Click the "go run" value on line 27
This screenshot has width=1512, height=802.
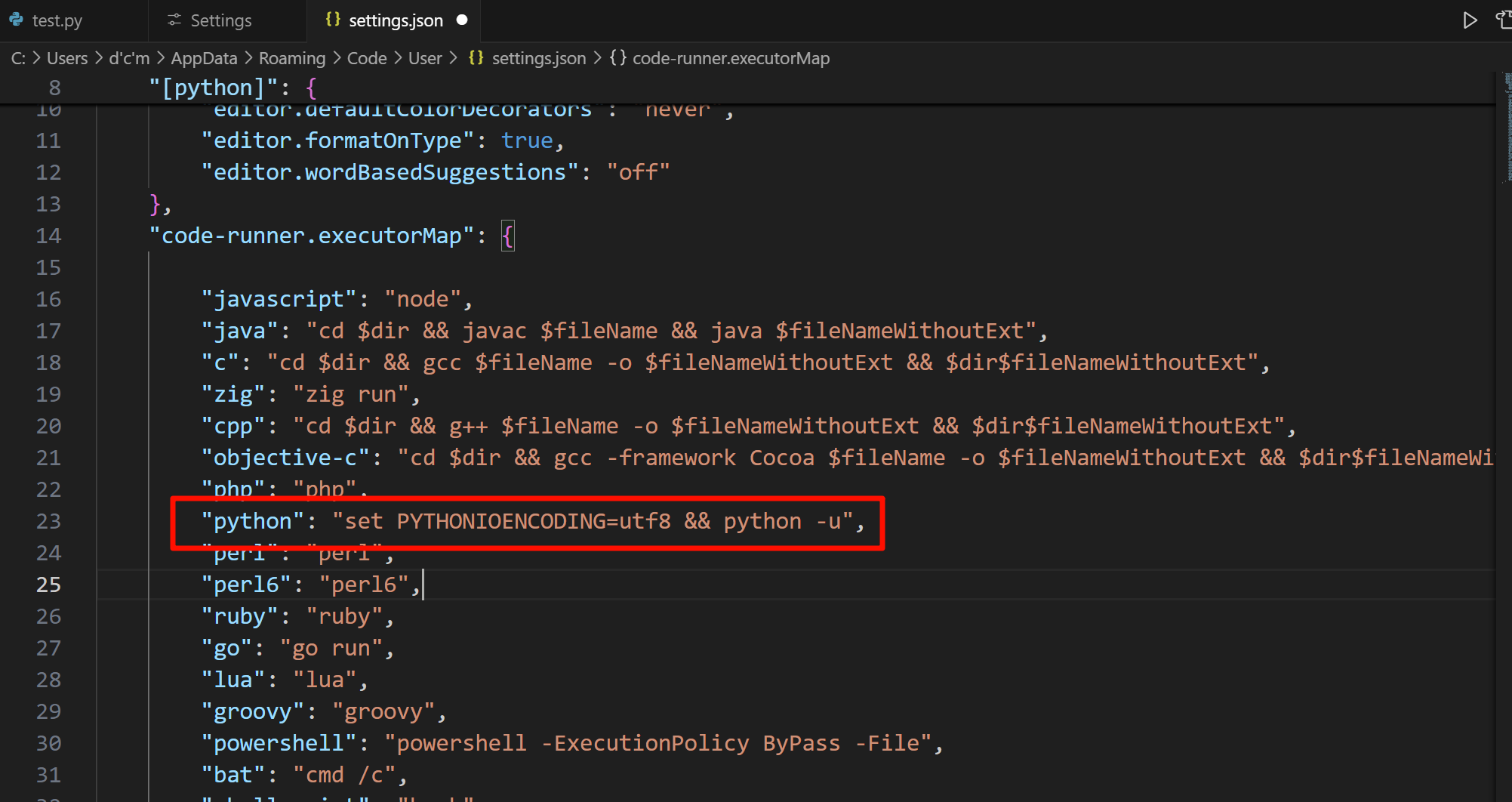(331, 648)
